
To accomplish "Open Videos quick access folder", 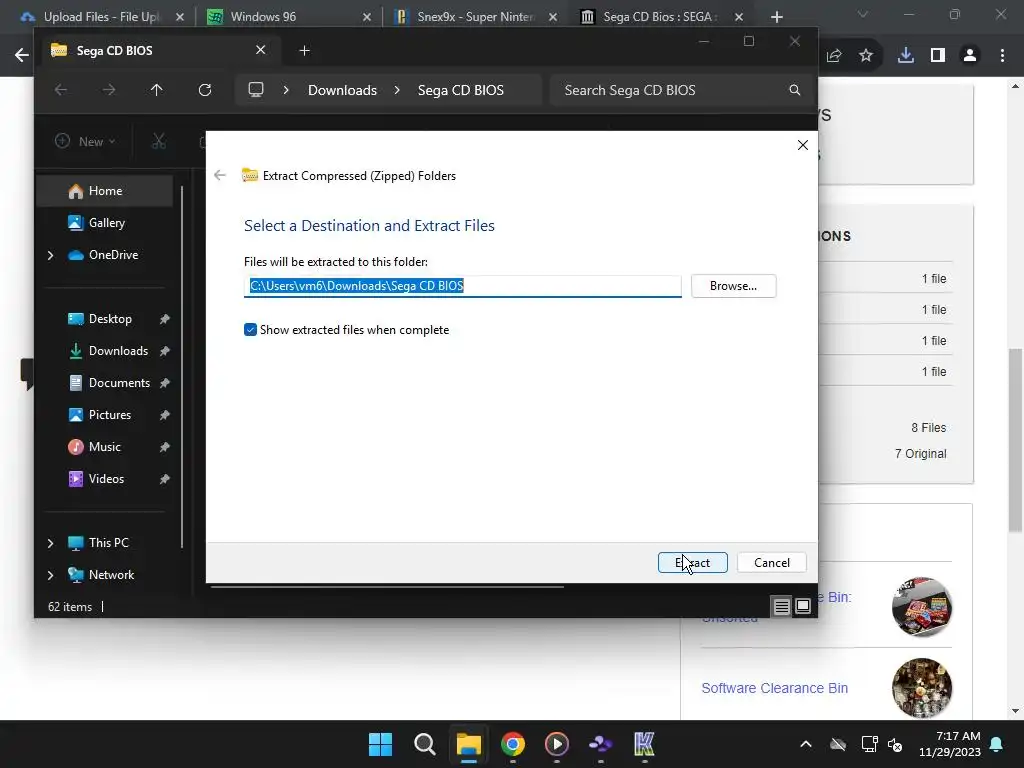I will pos(104,479).
